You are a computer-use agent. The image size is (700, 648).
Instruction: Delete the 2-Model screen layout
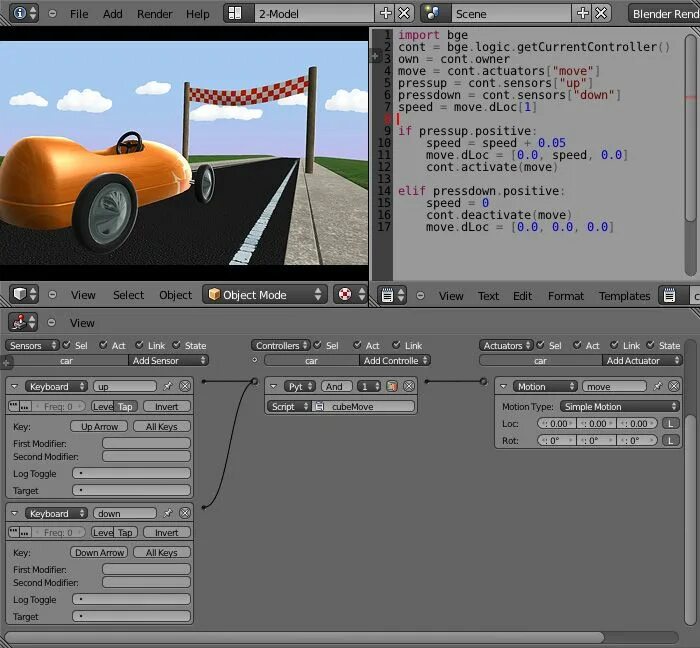[x=404, y=13]
